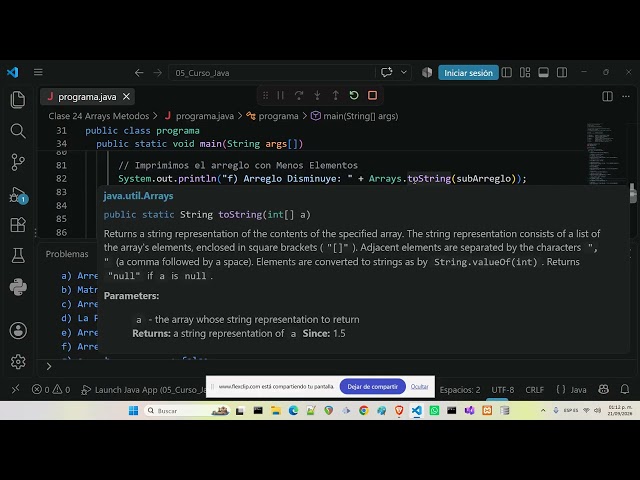Open the Copilot chat icon
The image size is (640, 480).
(x=387, y=72)
